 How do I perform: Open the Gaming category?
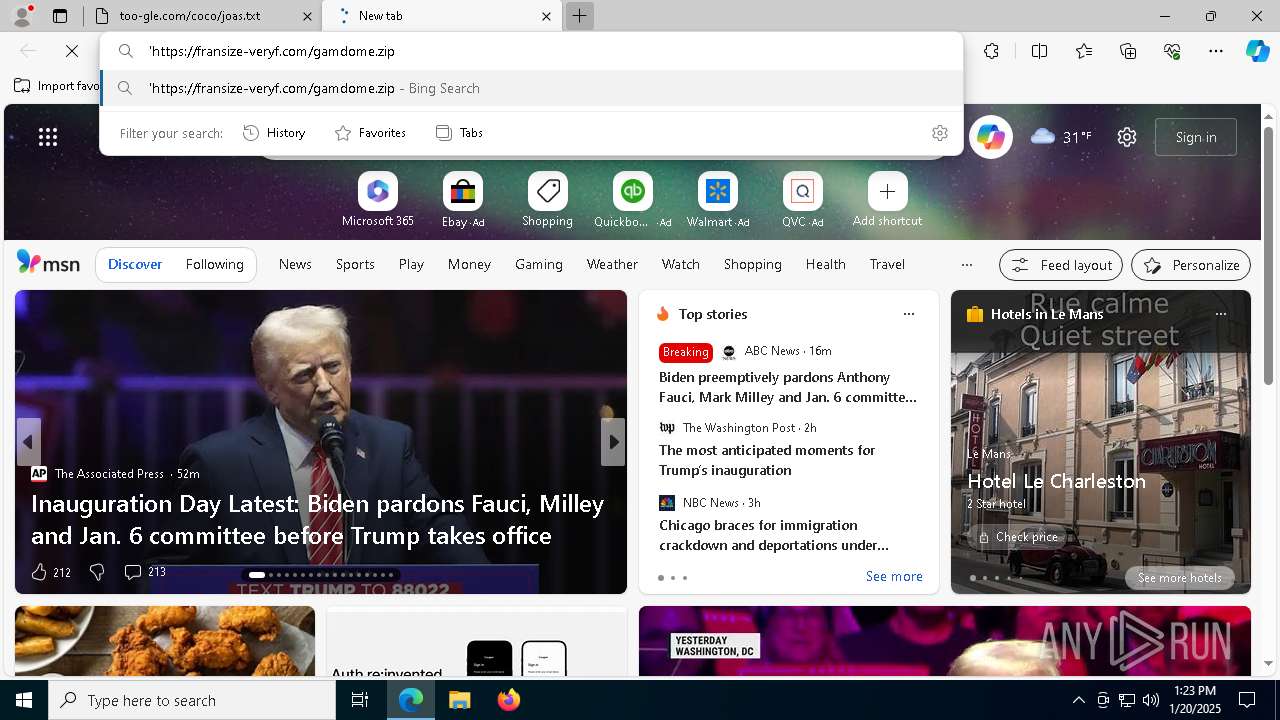click(x=539, y=264)
